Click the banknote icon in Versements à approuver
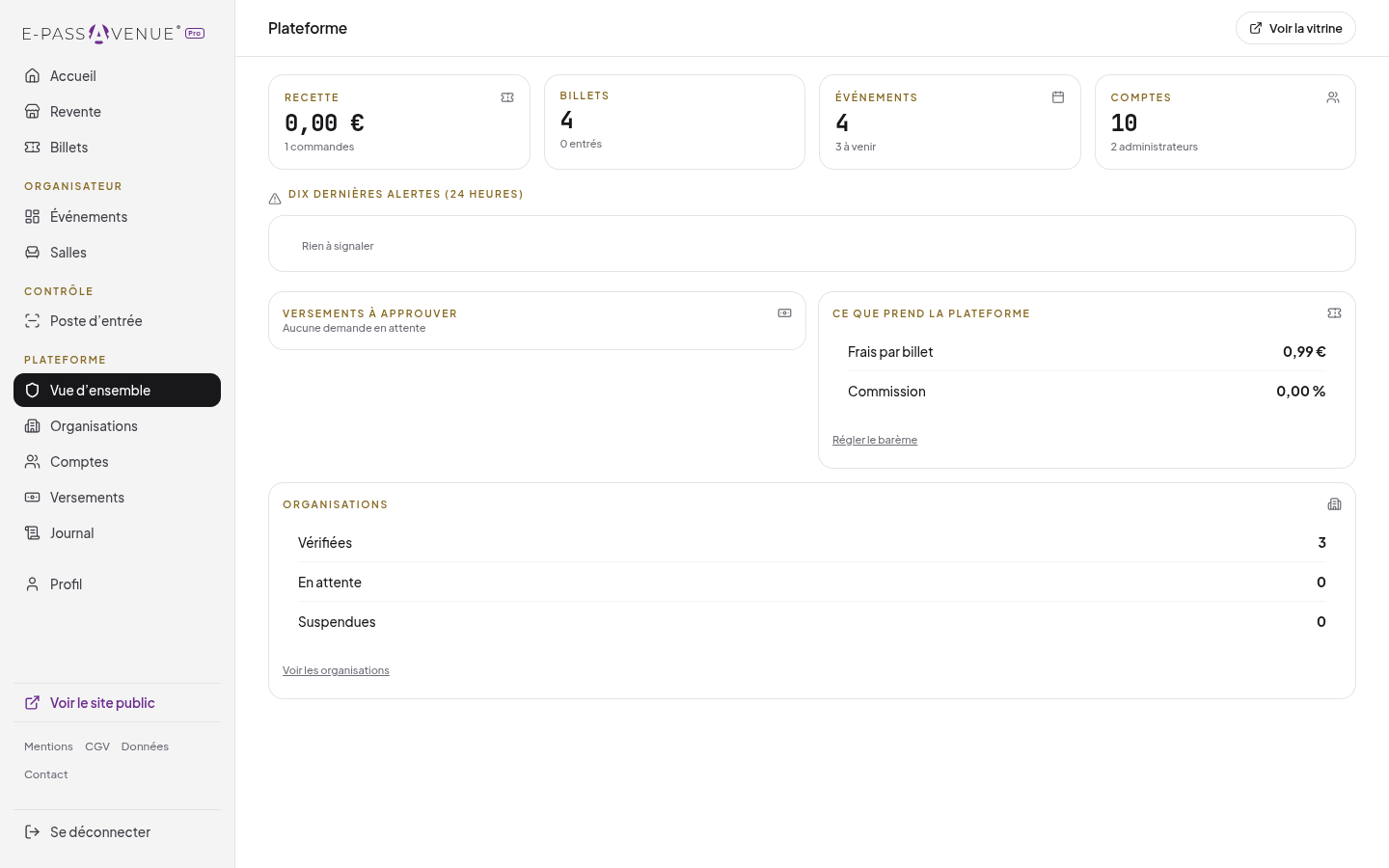This screenshot has height=868, width=1389. click(785, 313)
